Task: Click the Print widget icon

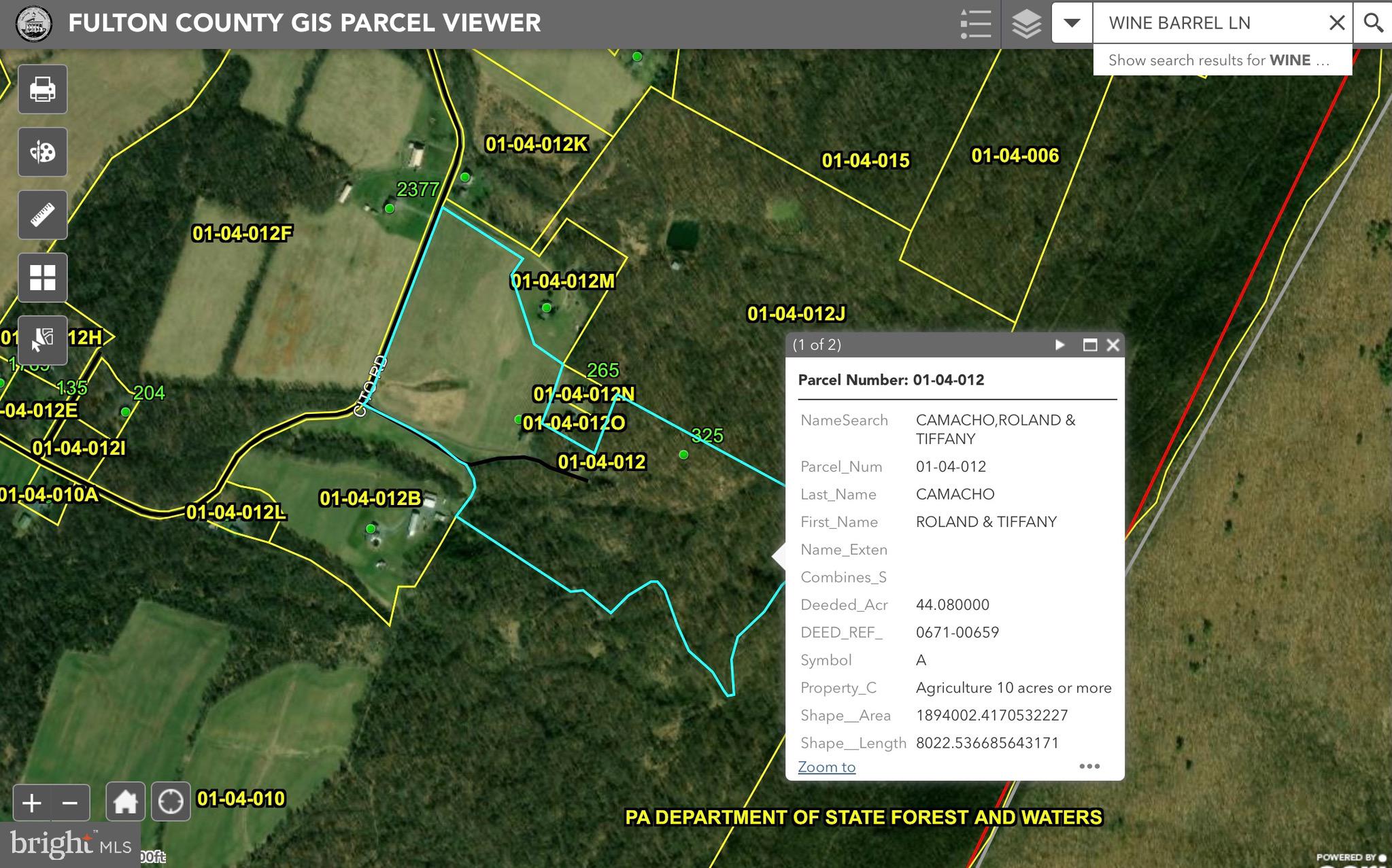Action: (x=42, y=89)
